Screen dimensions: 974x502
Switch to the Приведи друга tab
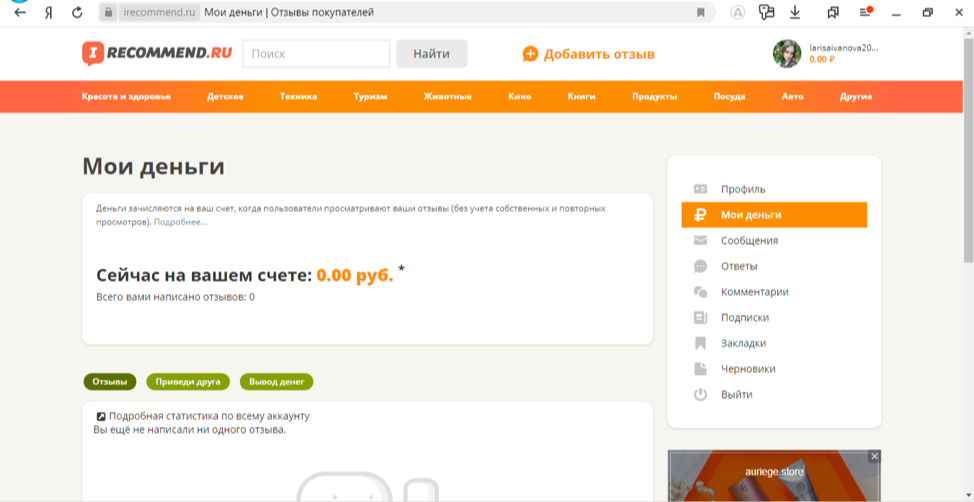coord(188,382)
